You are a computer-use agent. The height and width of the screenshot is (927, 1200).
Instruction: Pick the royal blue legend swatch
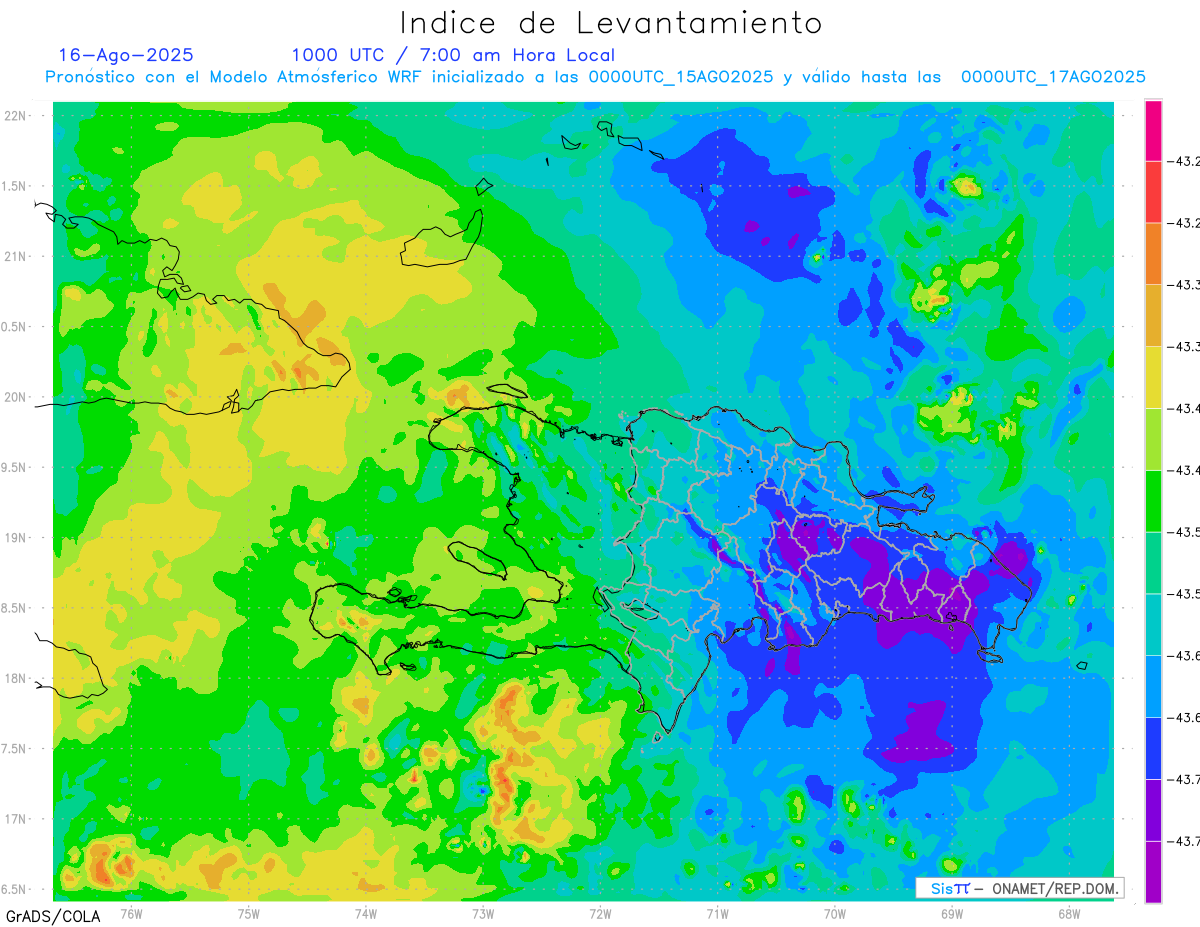click(x=1153, y=748)
